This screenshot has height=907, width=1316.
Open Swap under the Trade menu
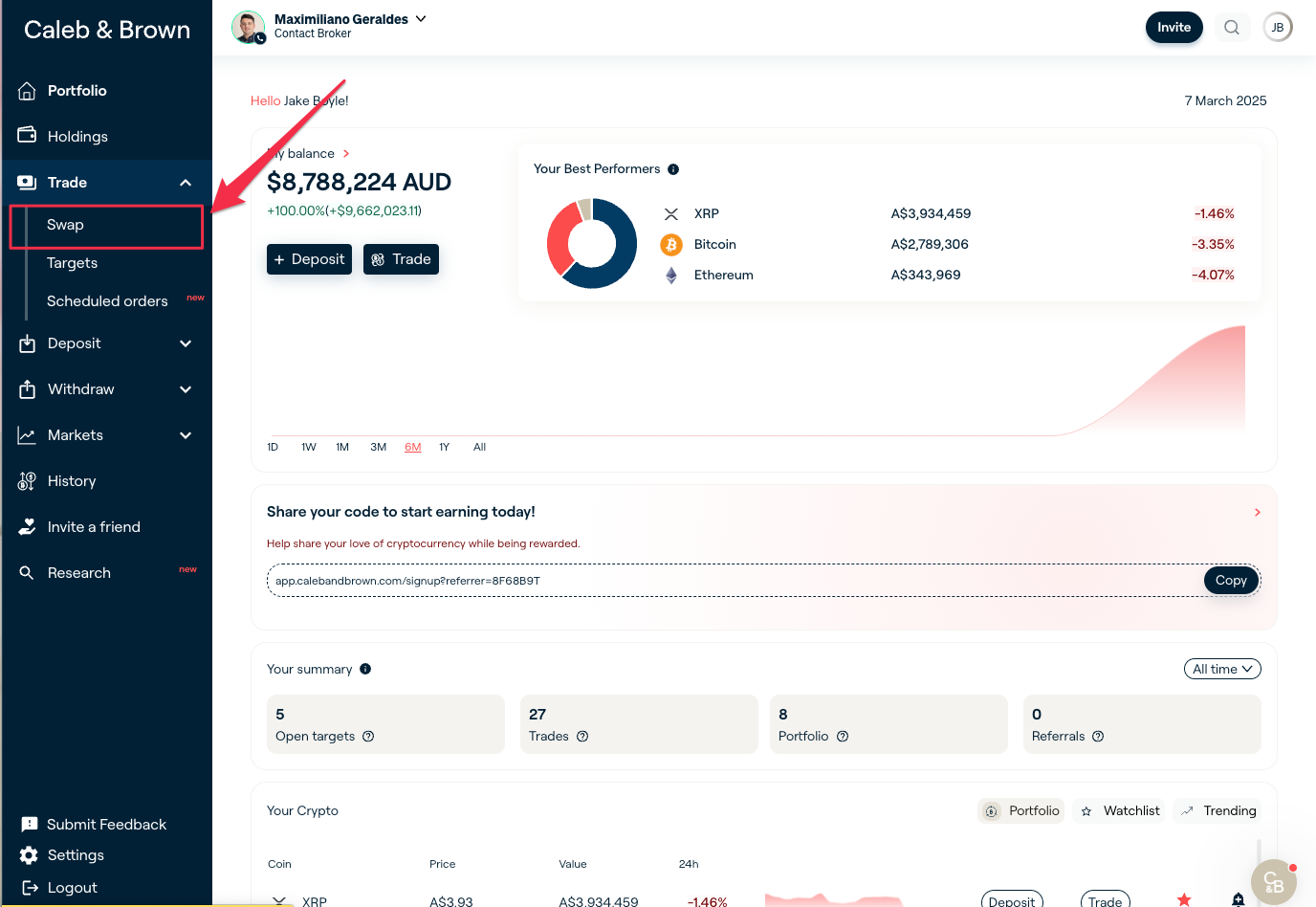(x=66, y=225)
